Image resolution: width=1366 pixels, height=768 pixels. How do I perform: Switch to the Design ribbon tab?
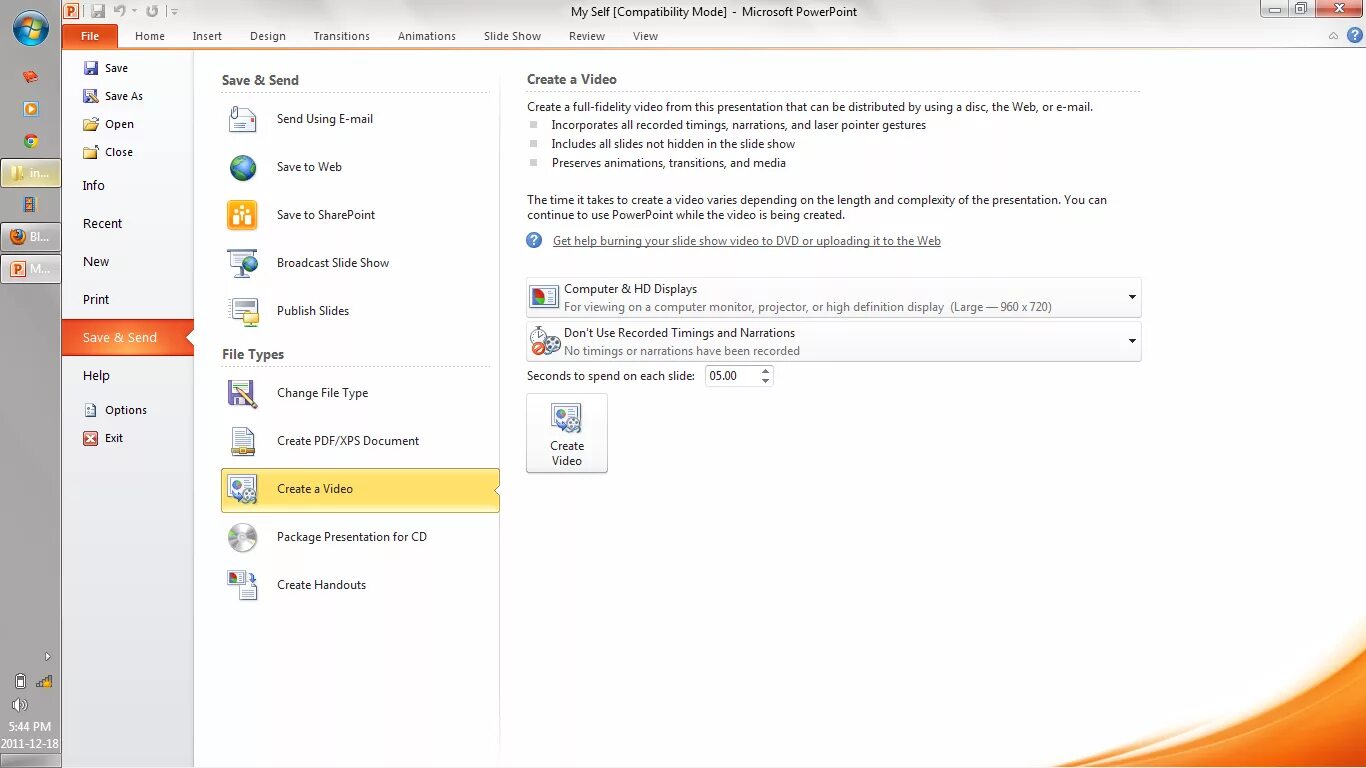pos(268,36)
